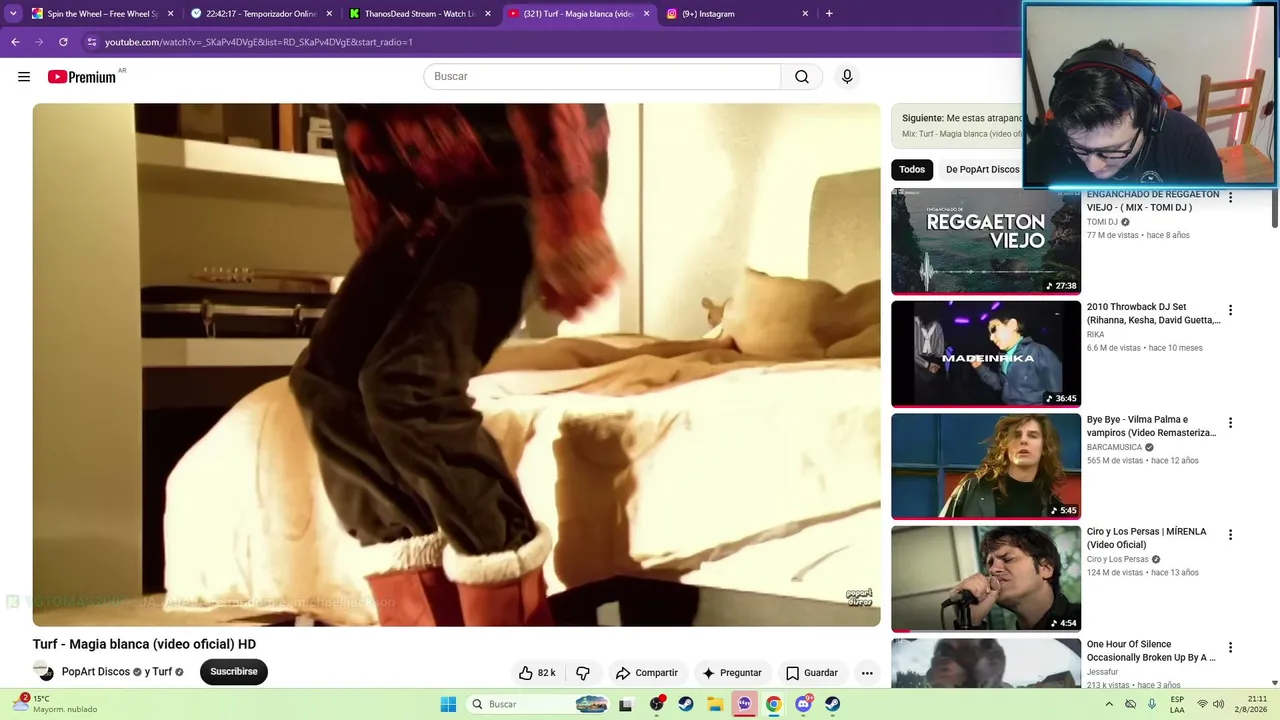The image size is (1280, 720).
Task: Open options for Ciro y Los Persas MÍRENLA
Action: point(1230,535)
